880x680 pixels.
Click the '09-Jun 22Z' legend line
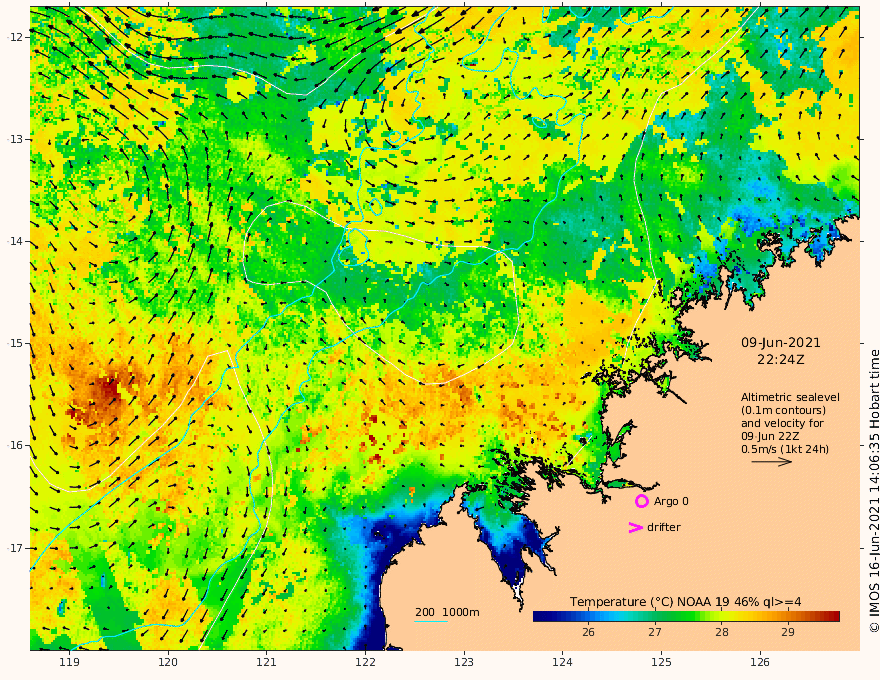[770, 436]
